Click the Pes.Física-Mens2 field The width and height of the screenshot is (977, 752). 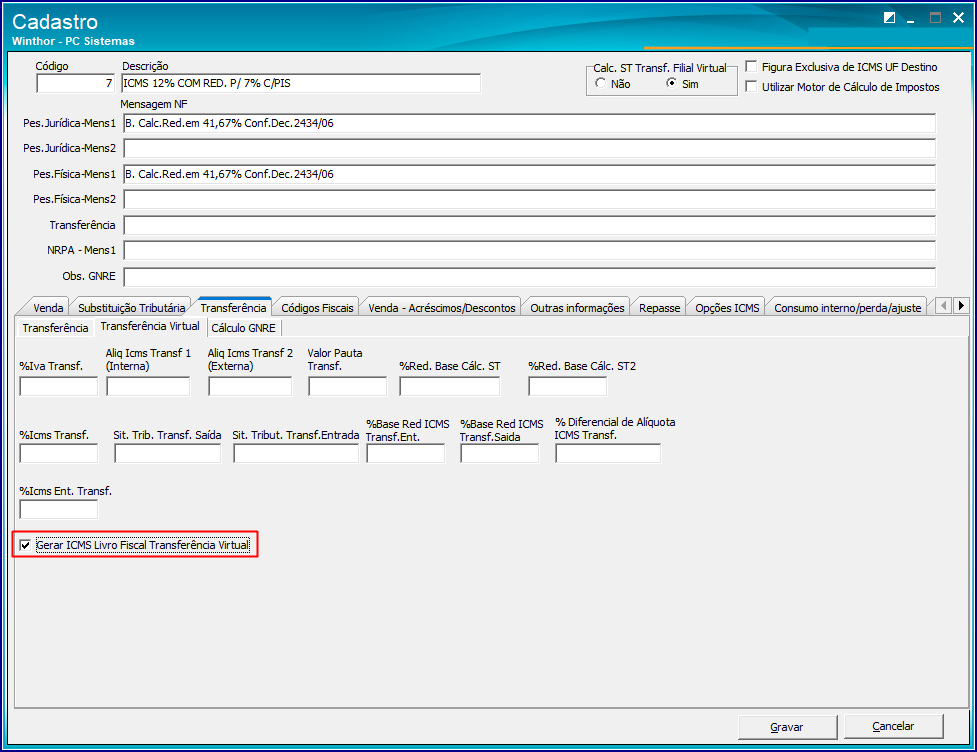(x=530, y=199)
